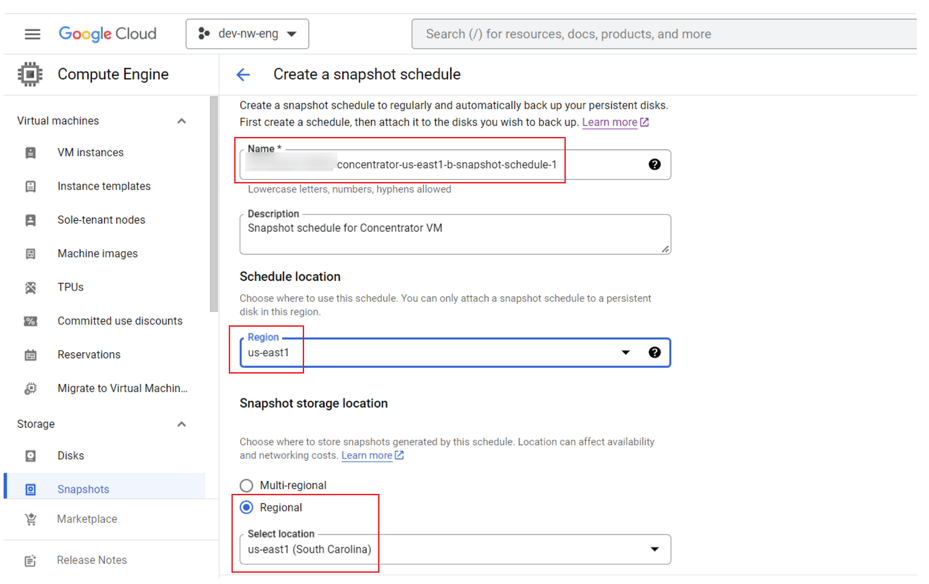This screenshot has height=584, width=929.
Task: Open Snapshots in the sidebar
Action: [x=83, y=490]
